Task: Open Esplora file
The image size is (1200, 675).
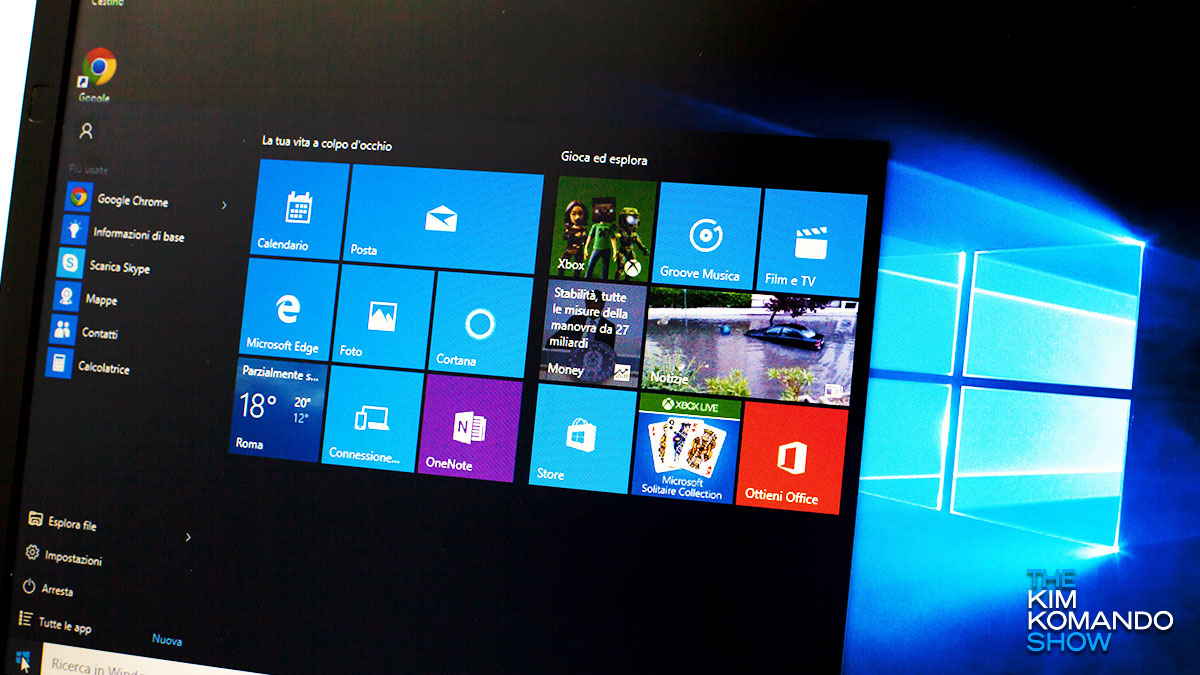Action: tap(63, 522)
